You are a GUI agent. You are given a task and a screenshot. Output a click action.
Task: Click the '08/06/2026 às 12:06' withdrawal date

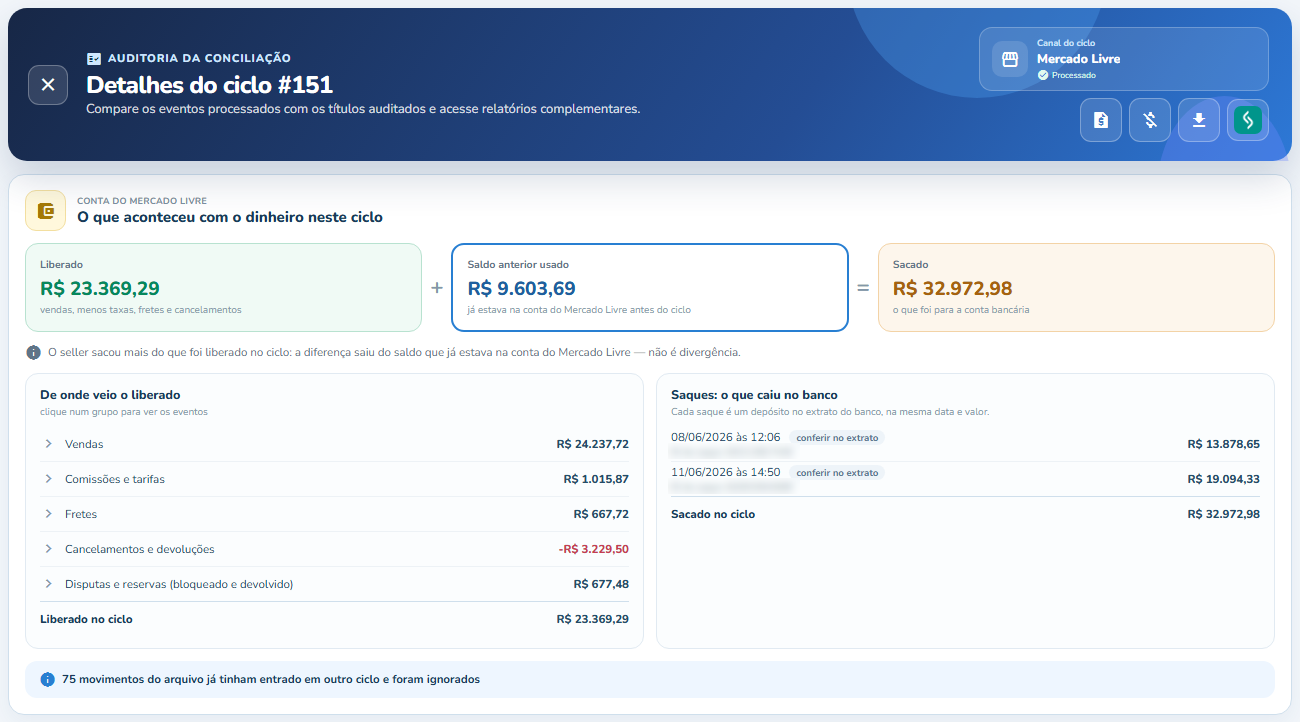point(726,438)
